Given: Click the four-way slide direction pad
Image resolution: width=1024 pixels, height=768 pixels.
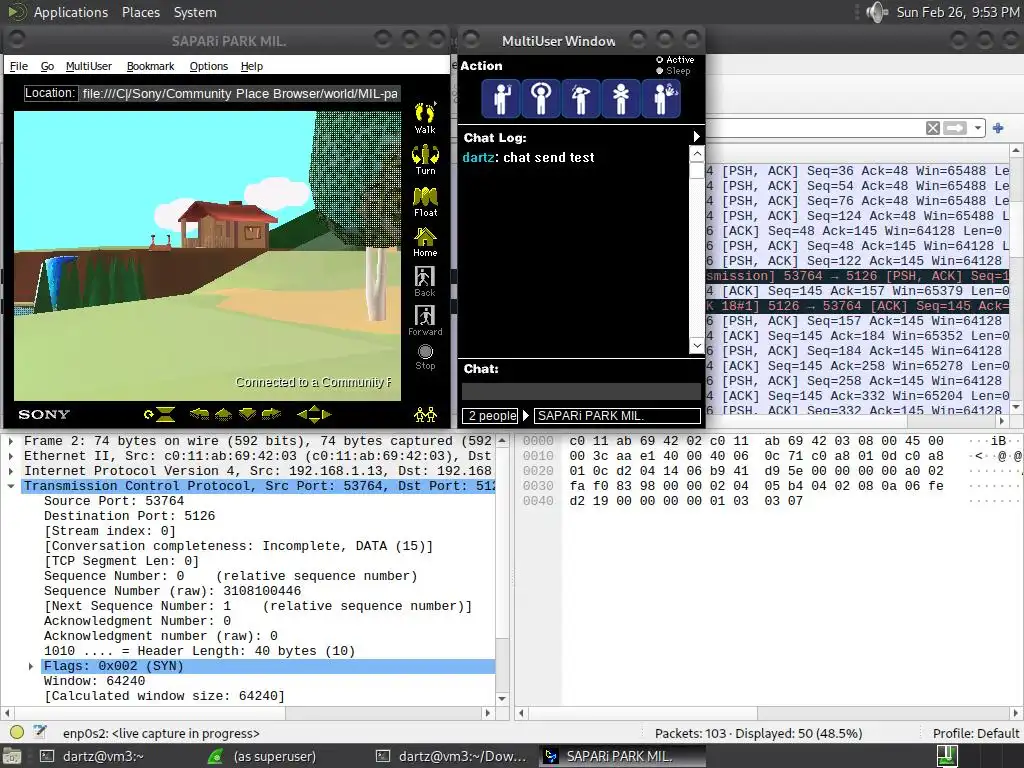Looking at the screenshot, I should (x=314, y=414).
